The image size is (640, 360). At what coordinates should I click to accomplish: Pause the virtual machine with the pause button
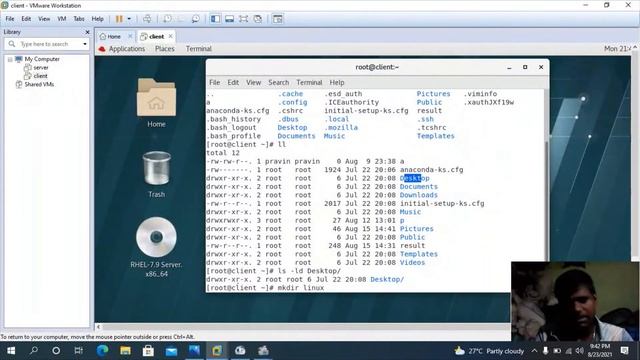119,19
